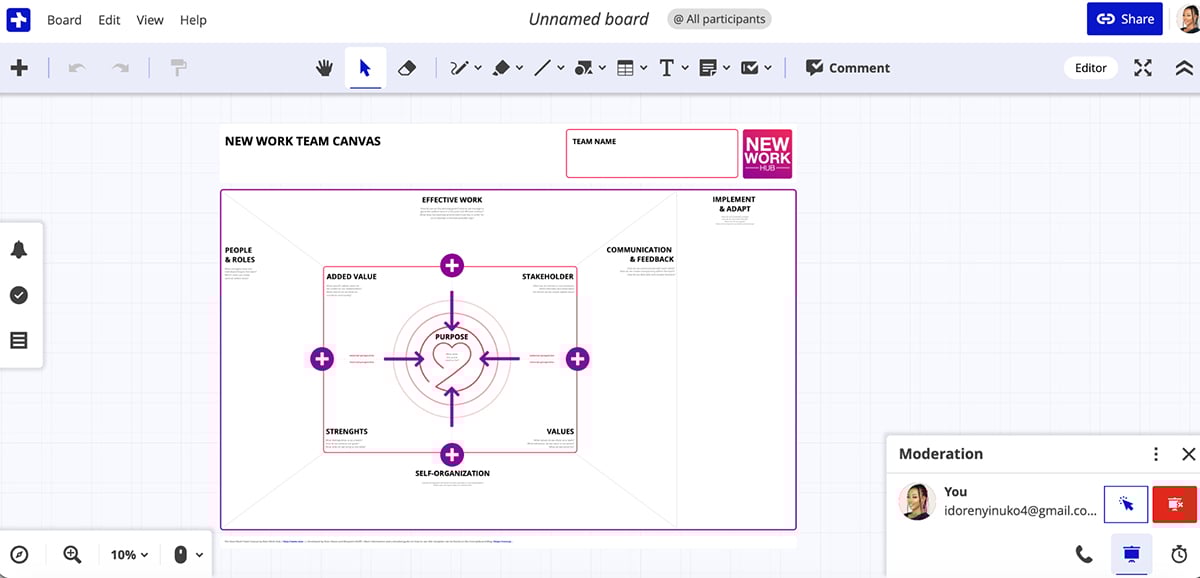
Task: Select the Hand pan tool
Action: tap(324, 67)
